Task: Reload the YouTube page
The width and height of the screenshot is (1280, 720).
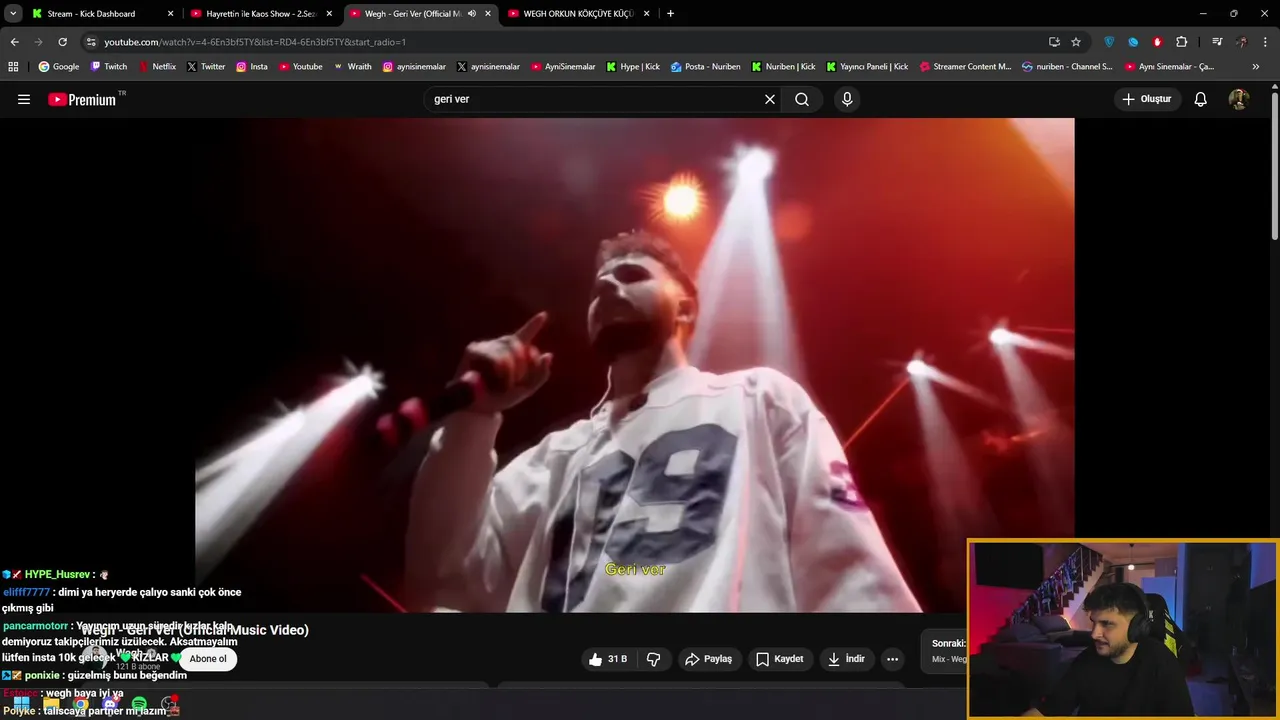Action: [x=62, y=42]
